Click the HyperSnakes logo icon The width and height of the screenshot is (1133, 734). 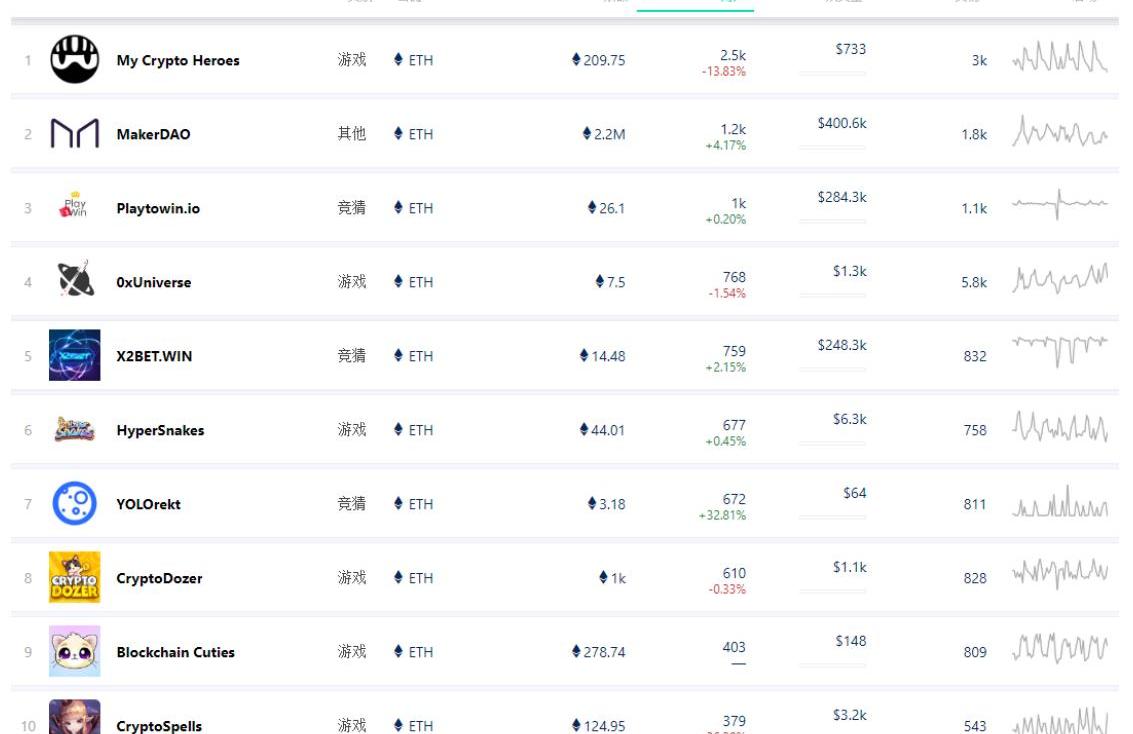pos(75,430)
